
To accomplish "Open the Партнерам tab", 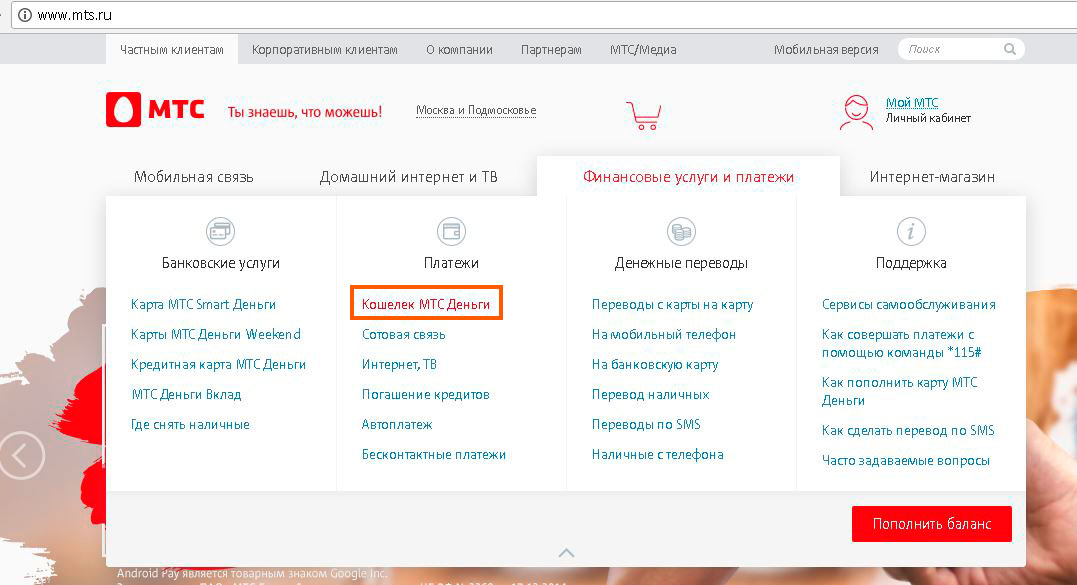I will click(x=552, y=49).
